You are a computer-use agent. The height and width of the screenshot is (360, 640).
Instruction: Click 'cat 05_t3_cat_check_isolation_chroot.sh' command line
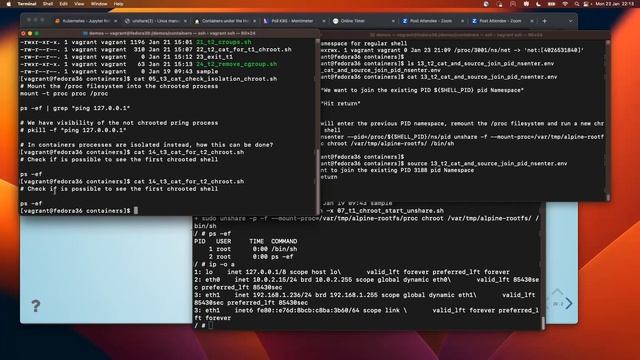click(205, 79)
